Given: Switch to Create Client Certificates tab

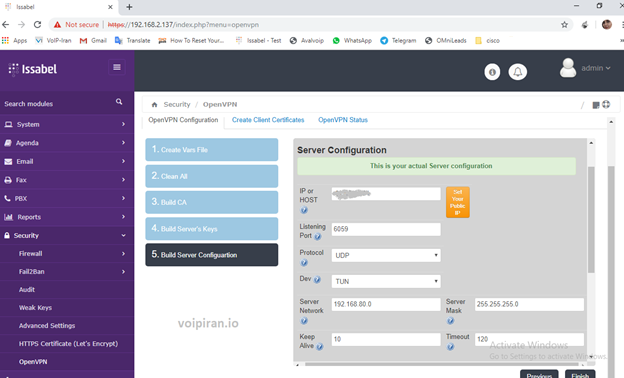Looking at the screenshot, I should coord(268,120).
